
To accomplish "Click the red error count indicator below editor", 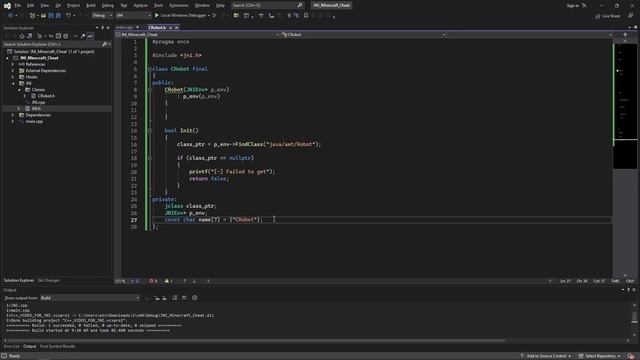I will (x=153, y=281).
